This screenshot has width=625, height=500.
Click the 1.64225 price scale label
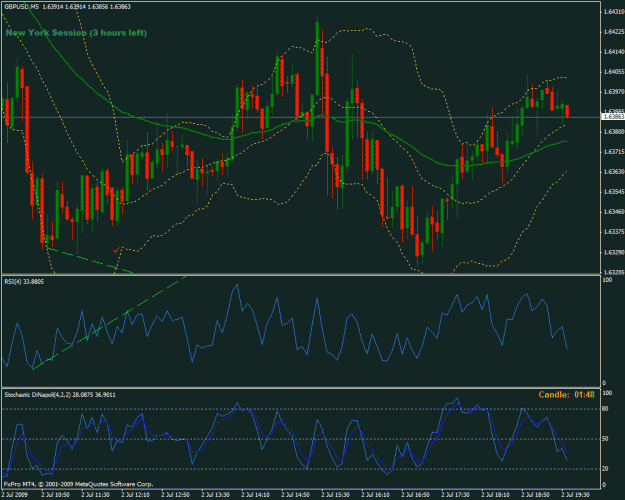click(614, 32)
